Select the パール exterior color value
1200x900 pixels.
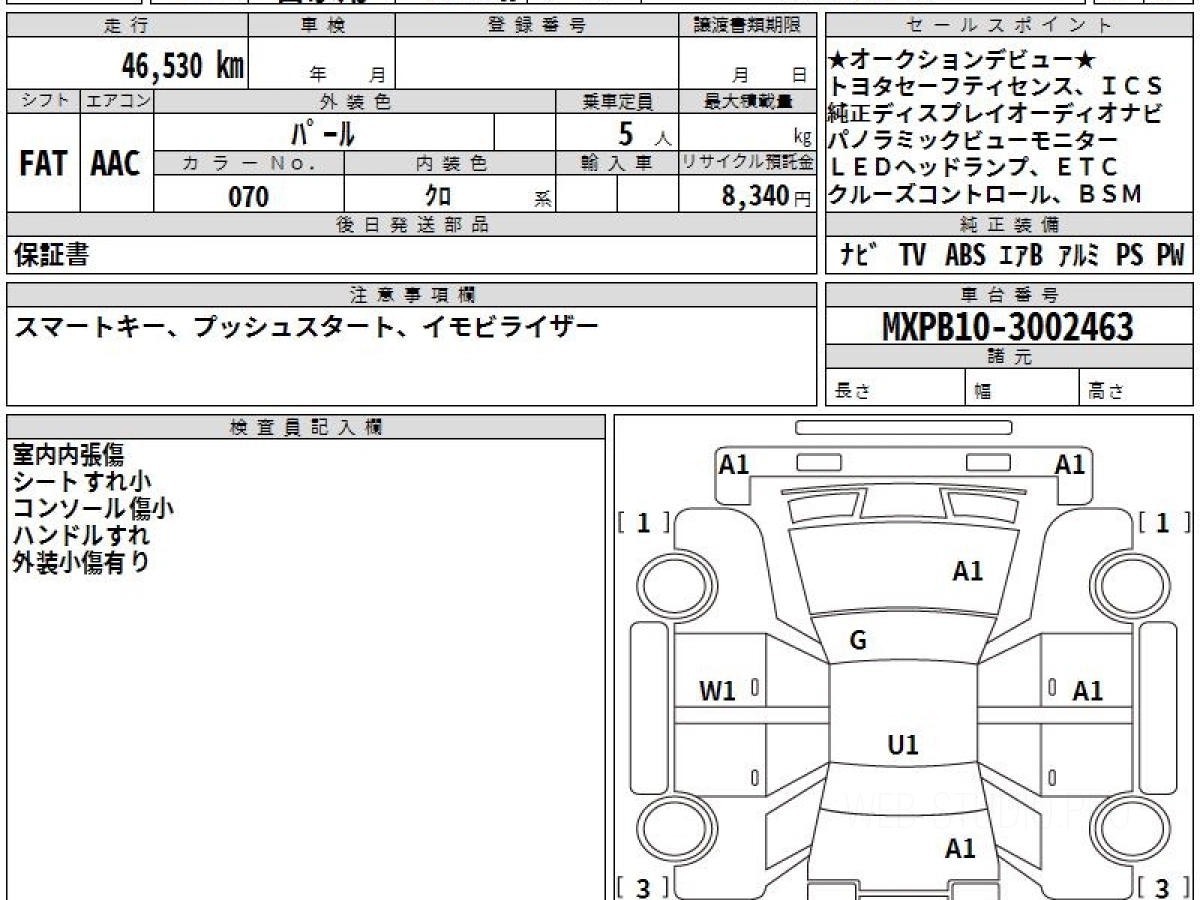pos(323,132)
